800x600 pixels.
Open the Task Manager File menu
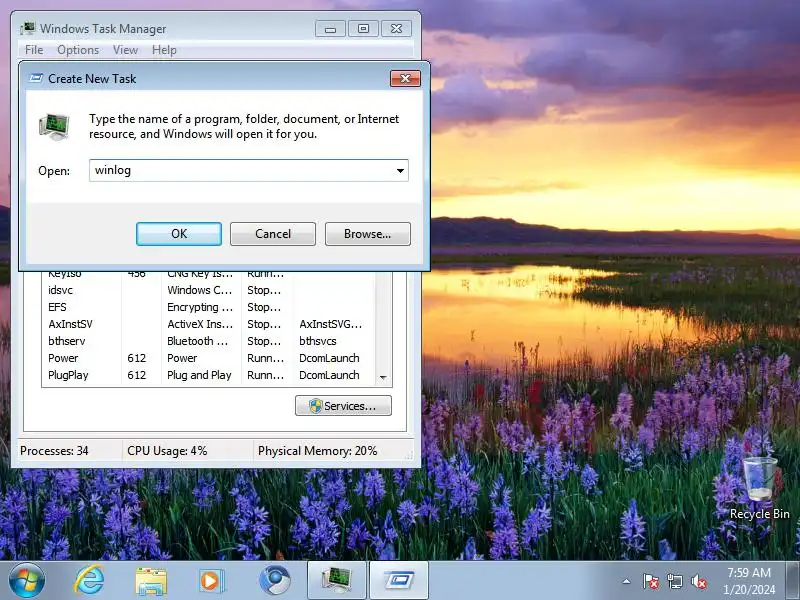[34, 50]
